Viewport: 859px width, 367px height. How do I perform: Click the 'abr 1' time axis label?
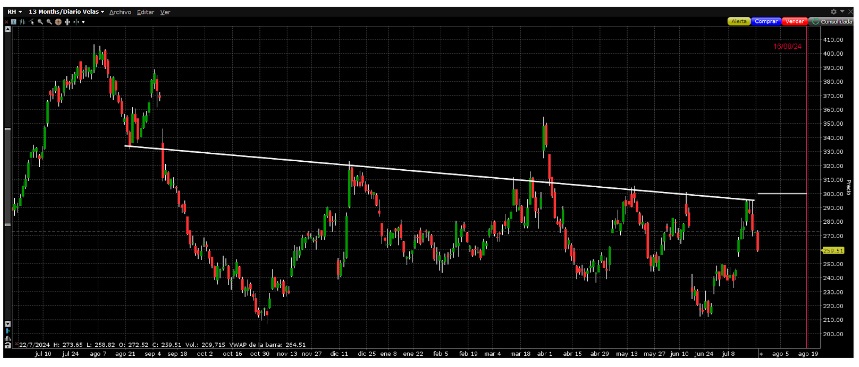coord(546,354)
